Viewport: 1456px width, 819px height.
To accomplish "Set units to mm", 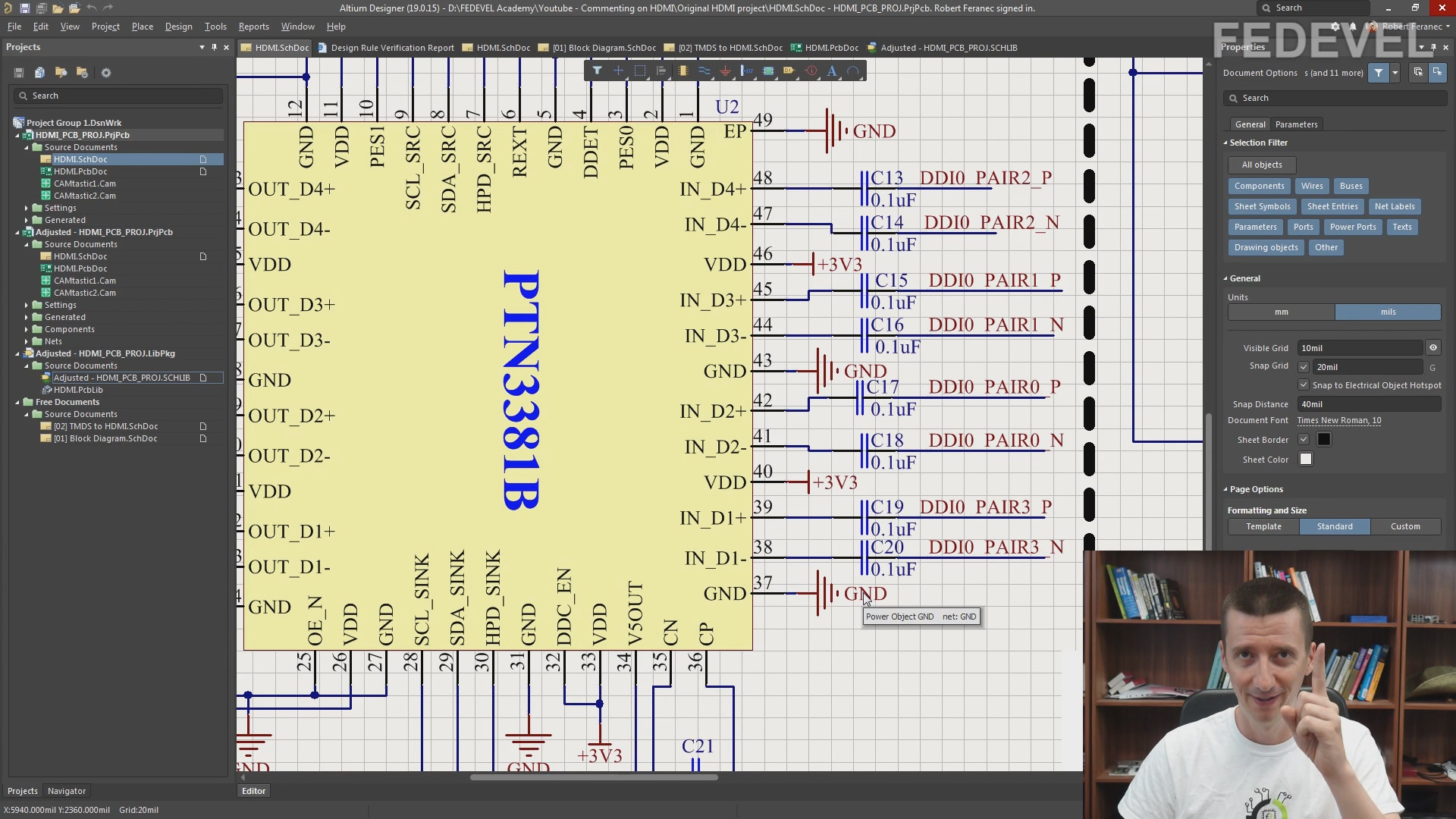I will pyautogui.click(x=1281, y=312).
